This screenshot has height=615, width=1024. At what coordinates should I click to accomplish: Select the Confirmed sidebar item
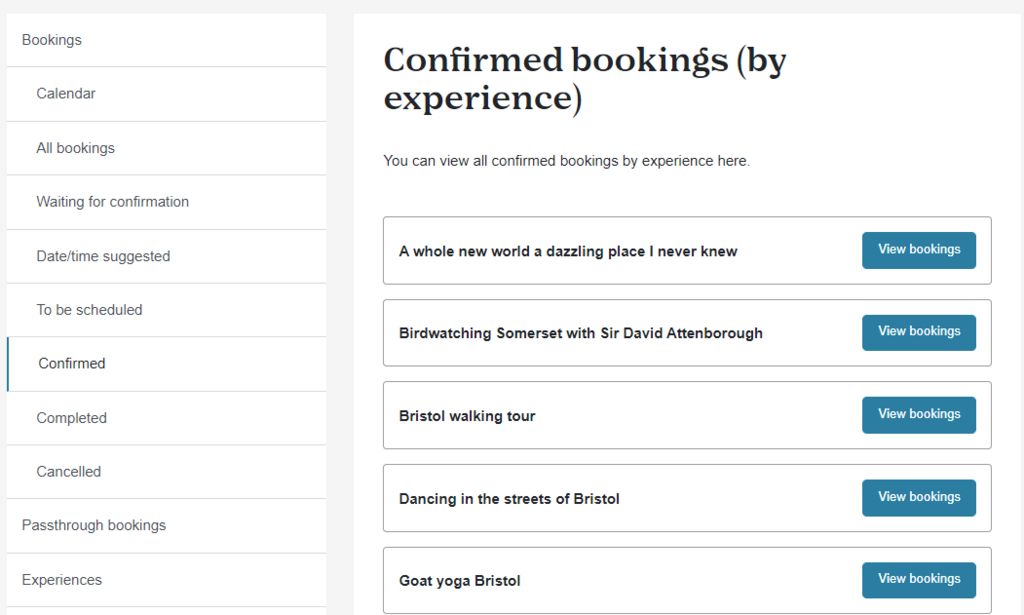click(167, 364)
